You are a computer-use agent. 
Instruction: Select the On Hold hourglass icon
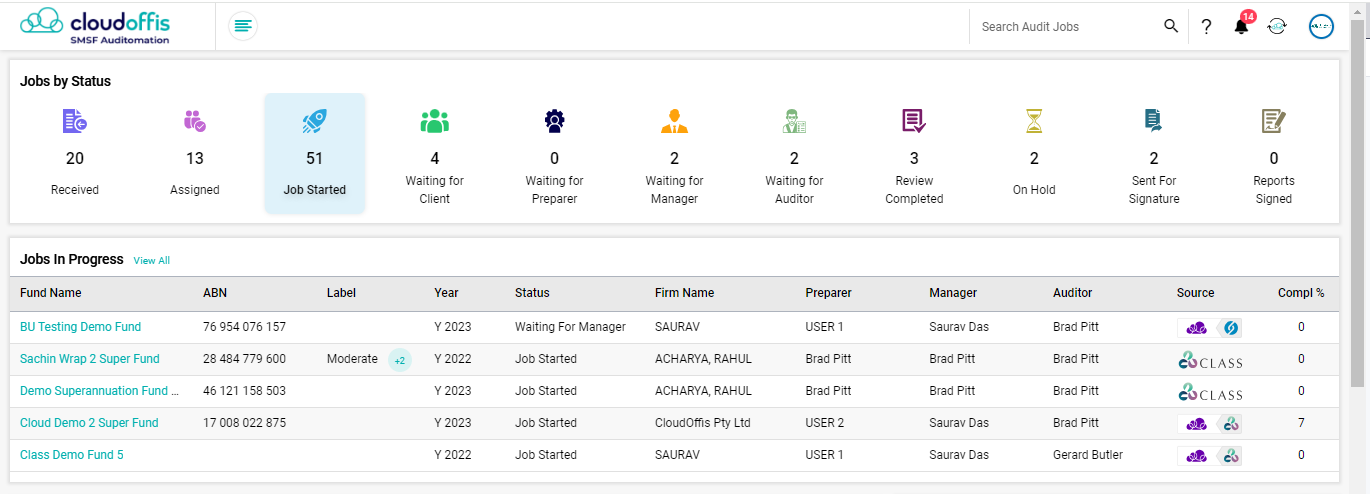pos(1034,121)
